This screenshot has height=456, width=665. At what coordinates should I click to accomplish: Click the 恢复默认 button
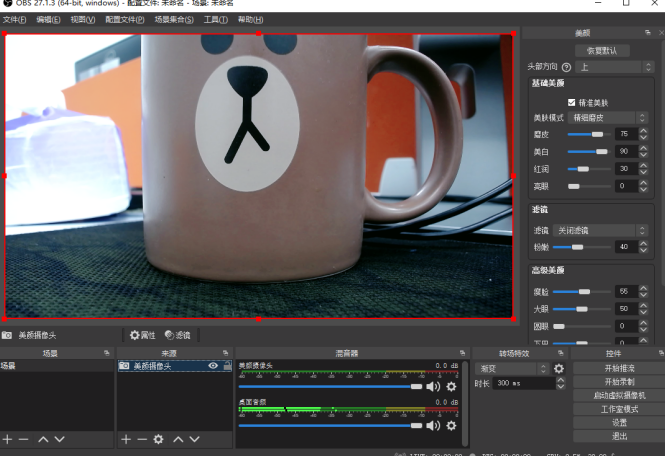(x=602, y=51)
